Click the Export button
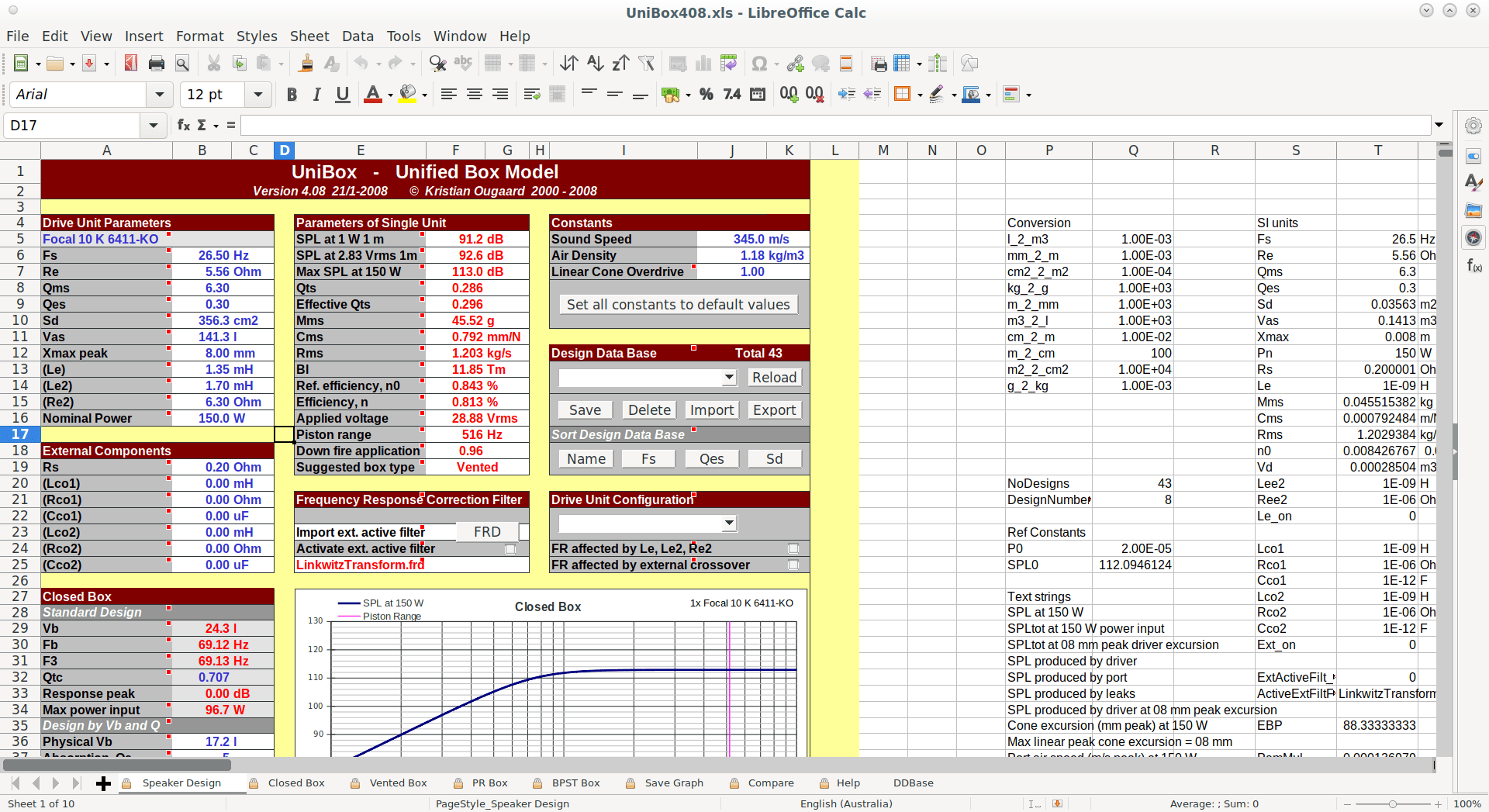This screenshot has width=1489, height=812. coord(774,410)
